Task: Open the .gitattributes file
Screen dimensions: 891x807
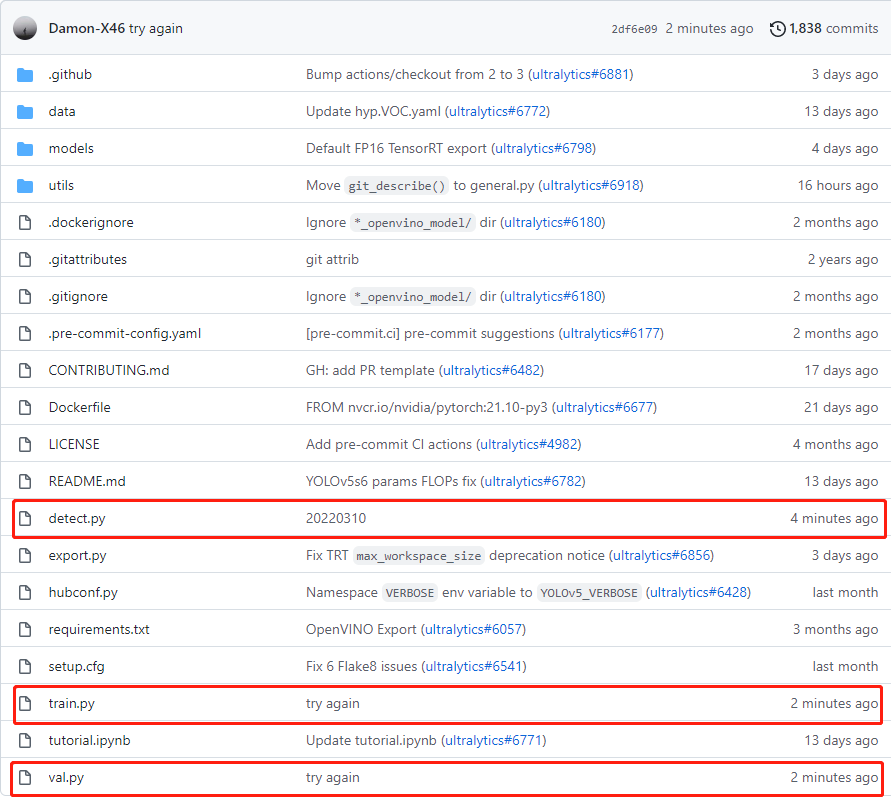Action: coord(88,259)
